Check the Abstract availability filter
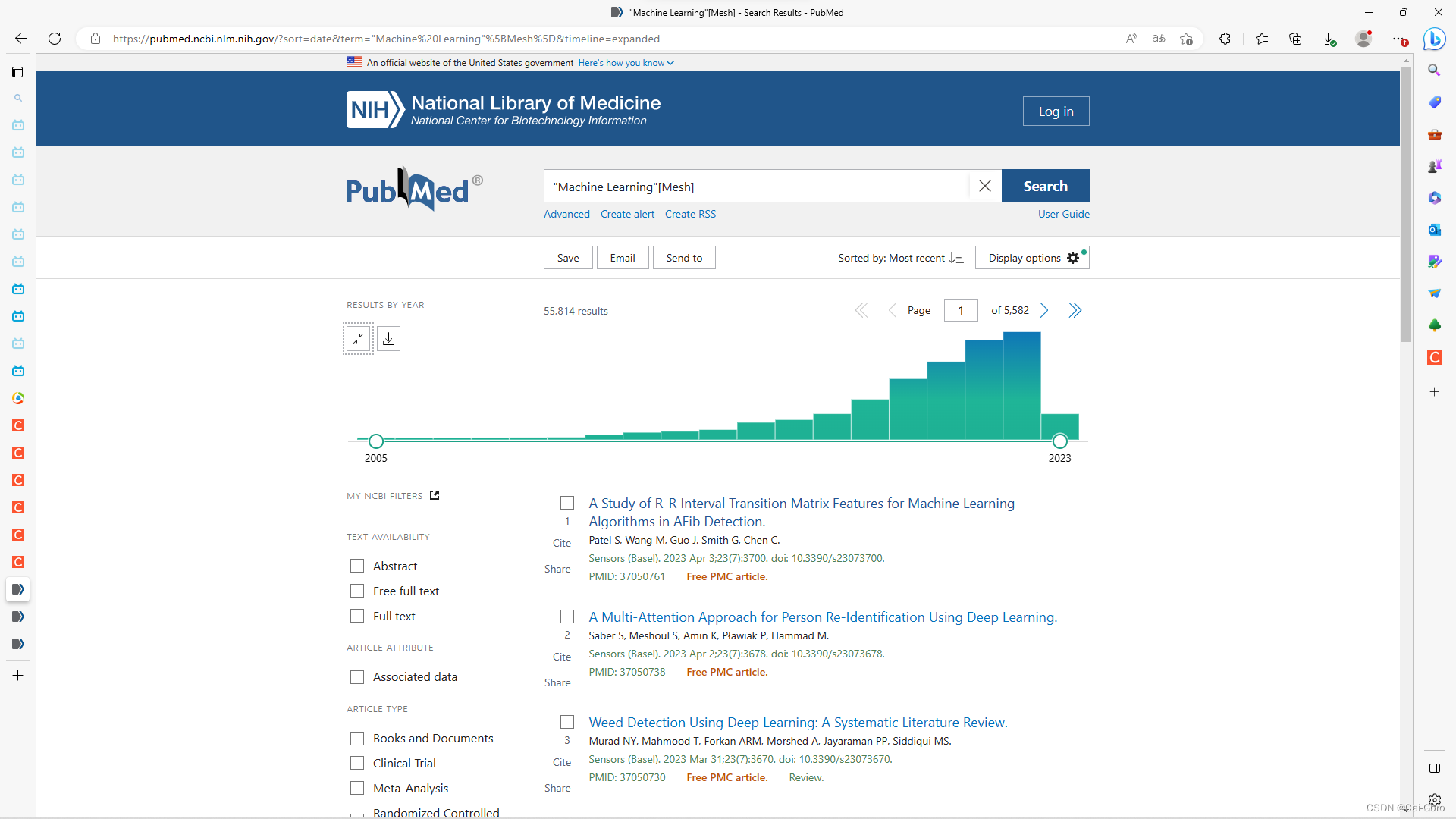1456x819 pixels. [x=357, y=566]
